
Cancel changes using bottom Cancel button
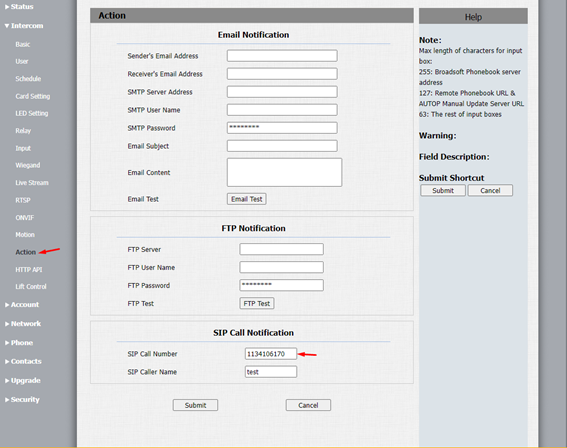[308, 405]
